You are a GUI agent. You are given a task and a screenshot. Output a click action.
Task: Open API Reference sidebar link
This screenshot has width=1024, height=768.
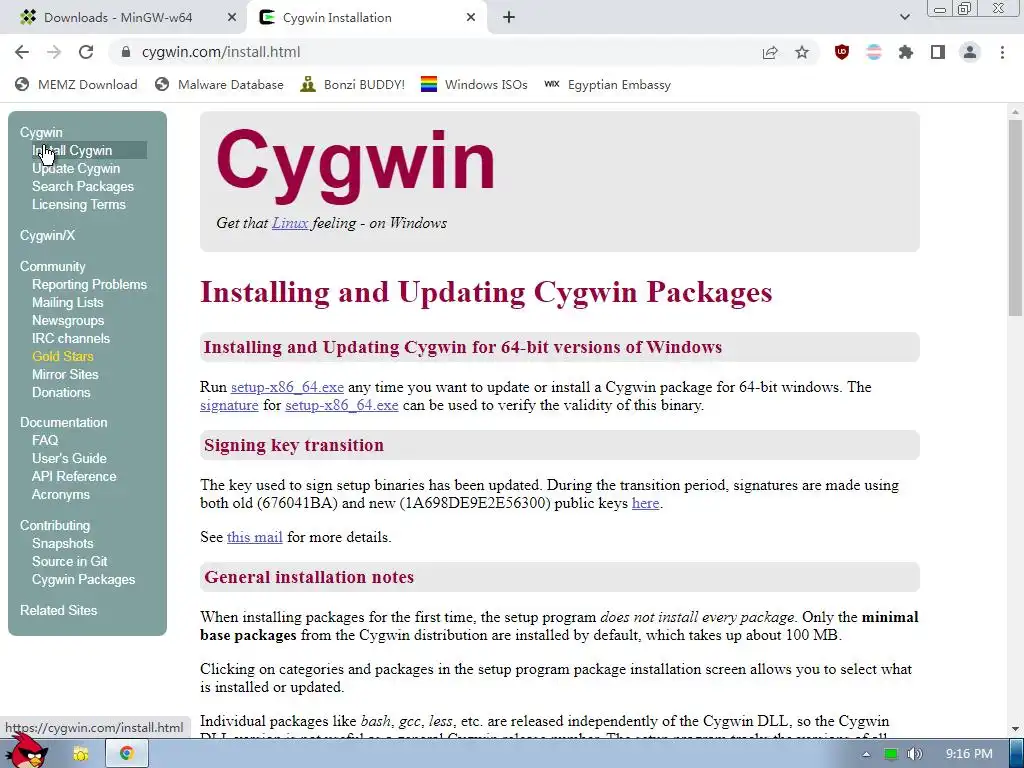coord(74,477)
